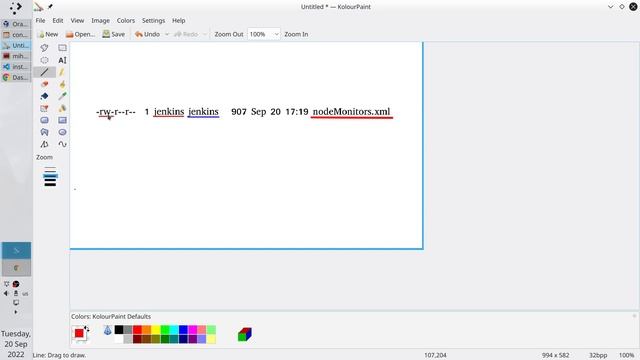Select the Flood Fill tool

click(44, 96)
